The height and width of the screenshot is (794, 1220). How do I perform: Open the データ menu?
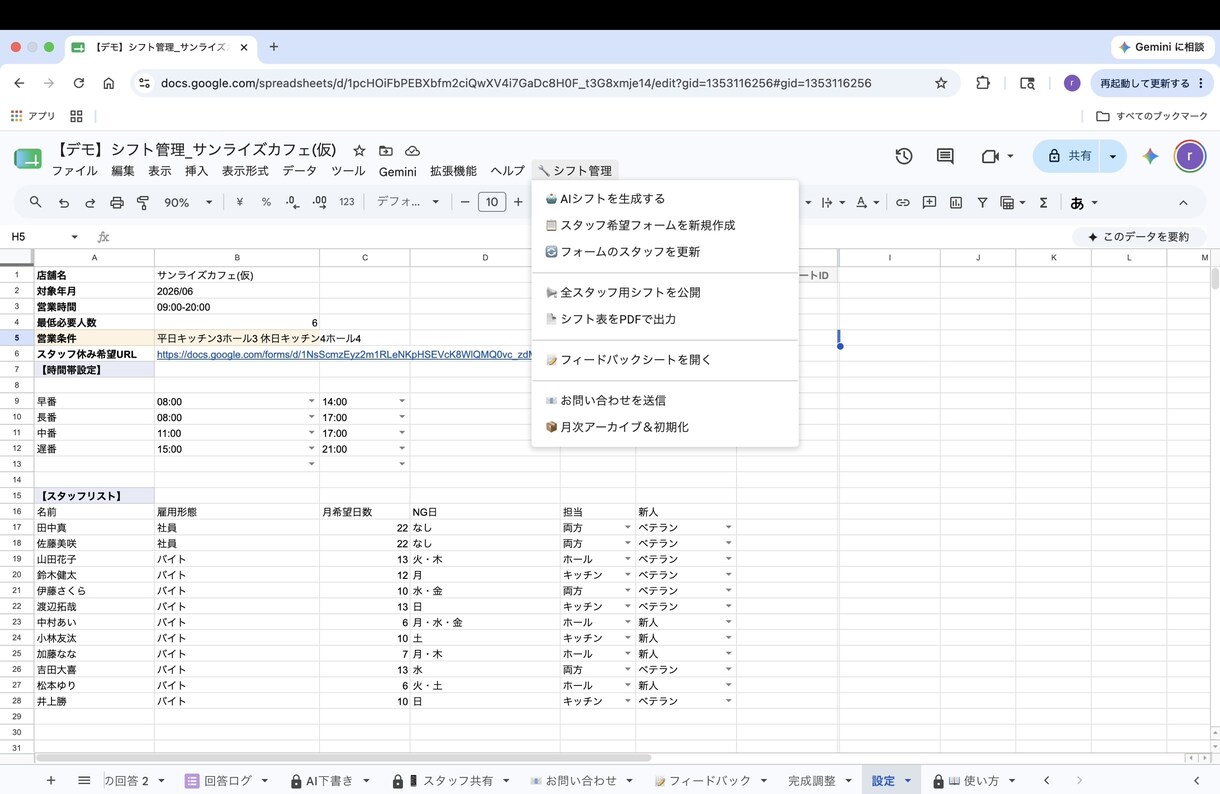coord(299,171)
